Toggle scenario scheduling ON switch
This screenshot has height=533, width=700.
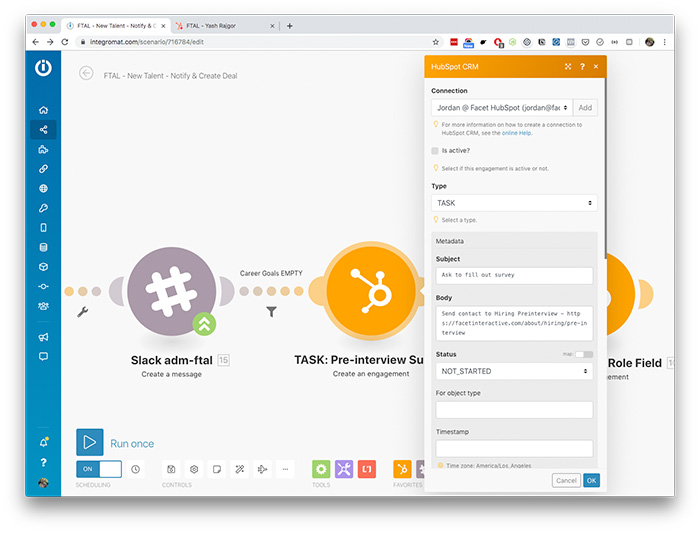coord(99,469)
